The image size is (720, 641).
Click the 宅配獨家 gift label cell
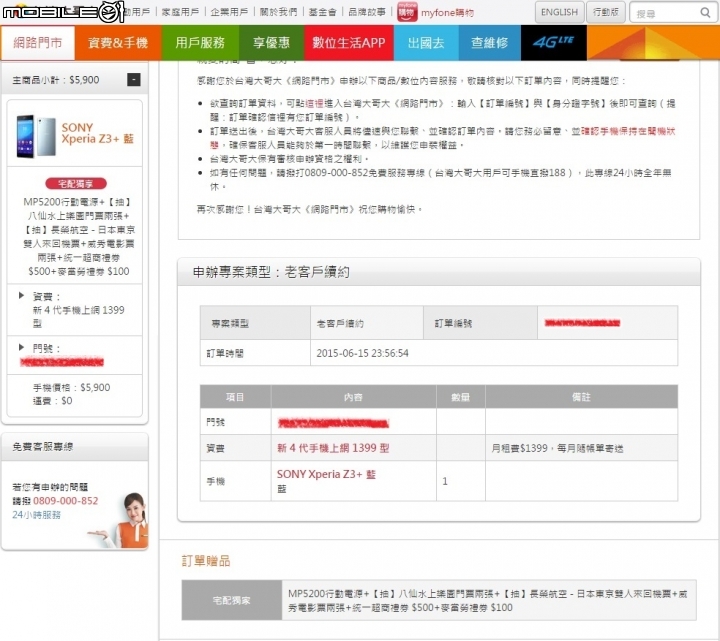click(x=232, y=600)
